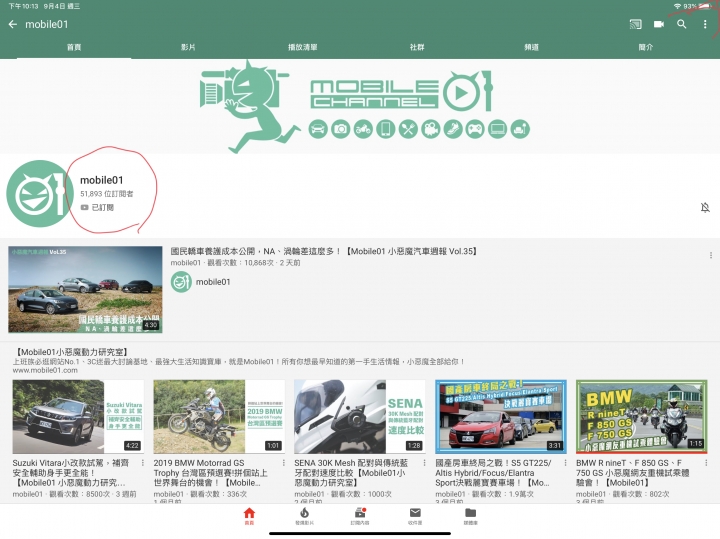Viewport: 720px width, 539px height.
Task: Switch to the 播放清單 tab
Action: pos(303,47)
